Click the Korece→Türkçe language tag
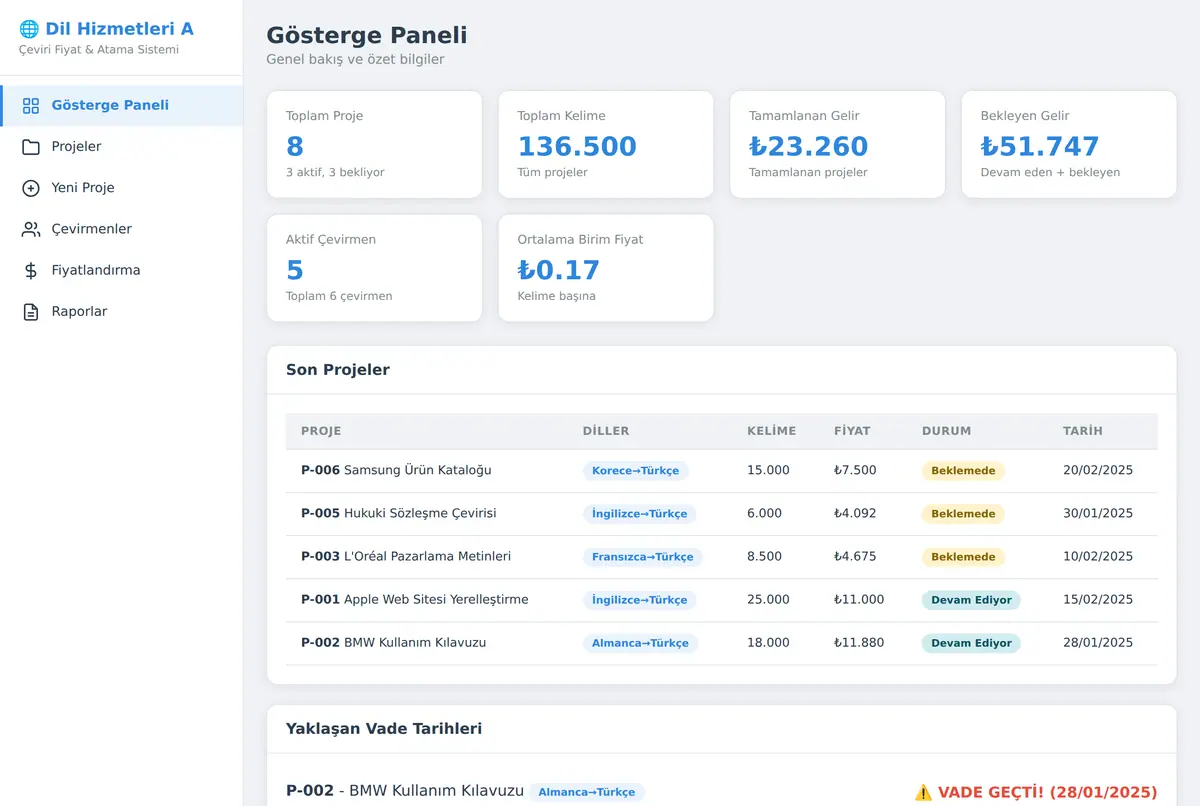This screenshot has height=806, width=1200. click(x=635, y=471)
